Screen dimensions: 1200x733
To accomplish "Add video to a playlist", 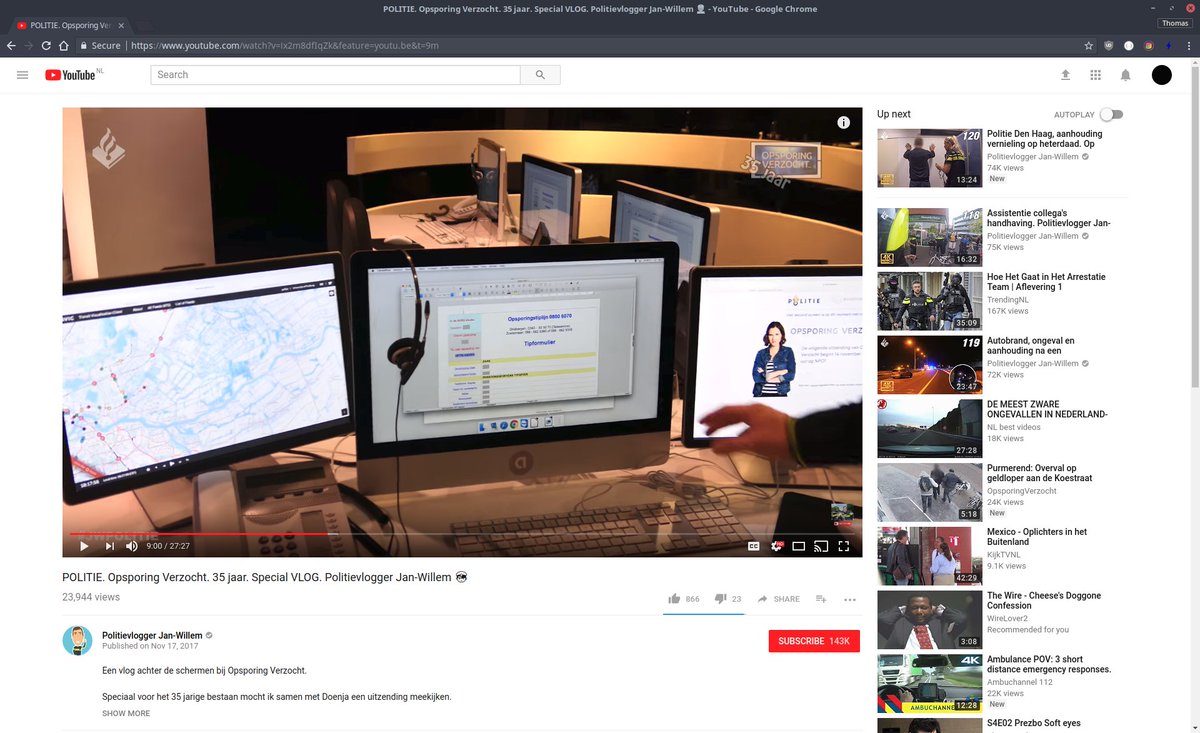I will coord(821,599).
